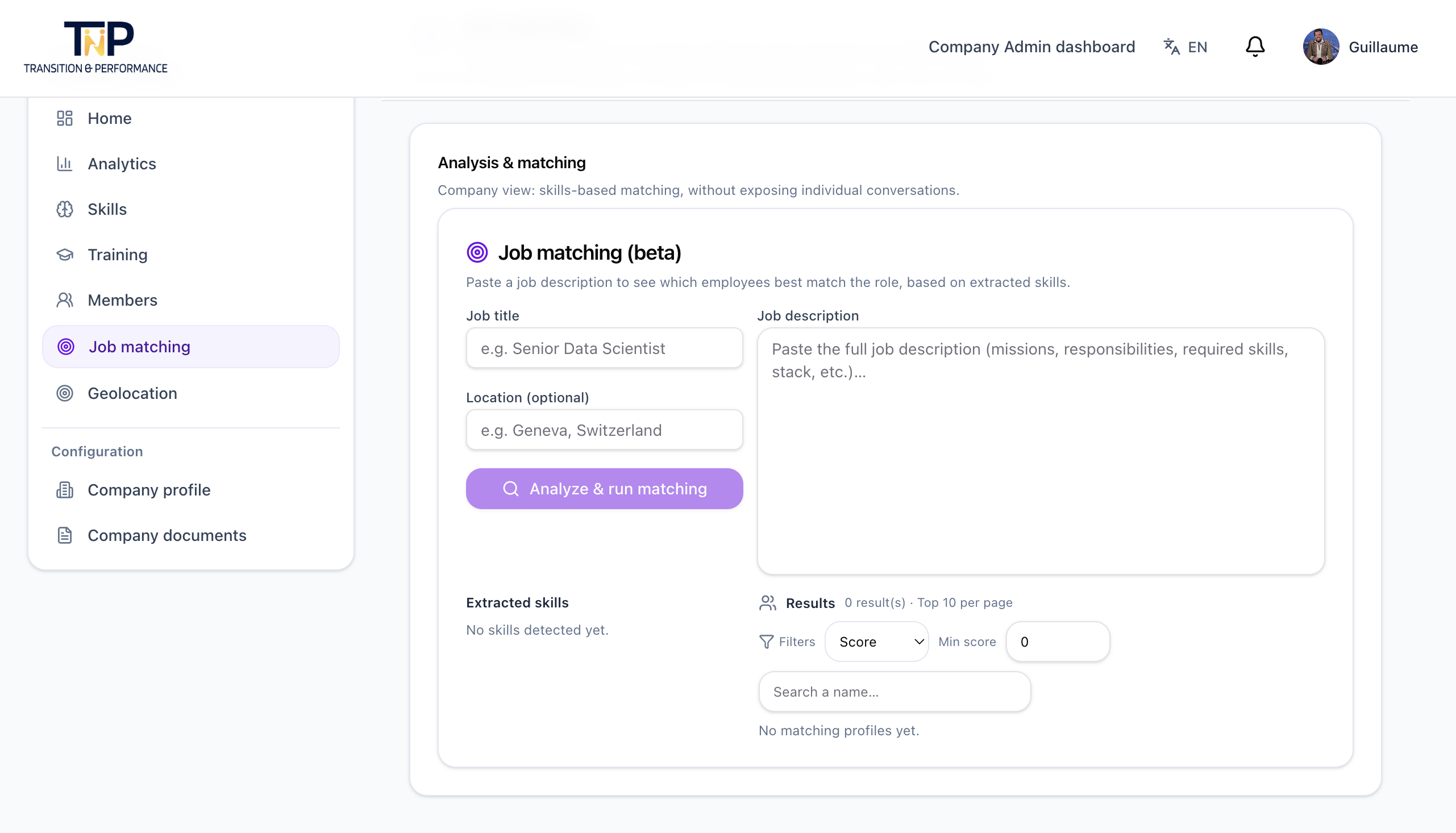Image resolution: width=1456 pixels, height=833 pixels.
Task: Click the Members people icon
Action: coord(65,301)
